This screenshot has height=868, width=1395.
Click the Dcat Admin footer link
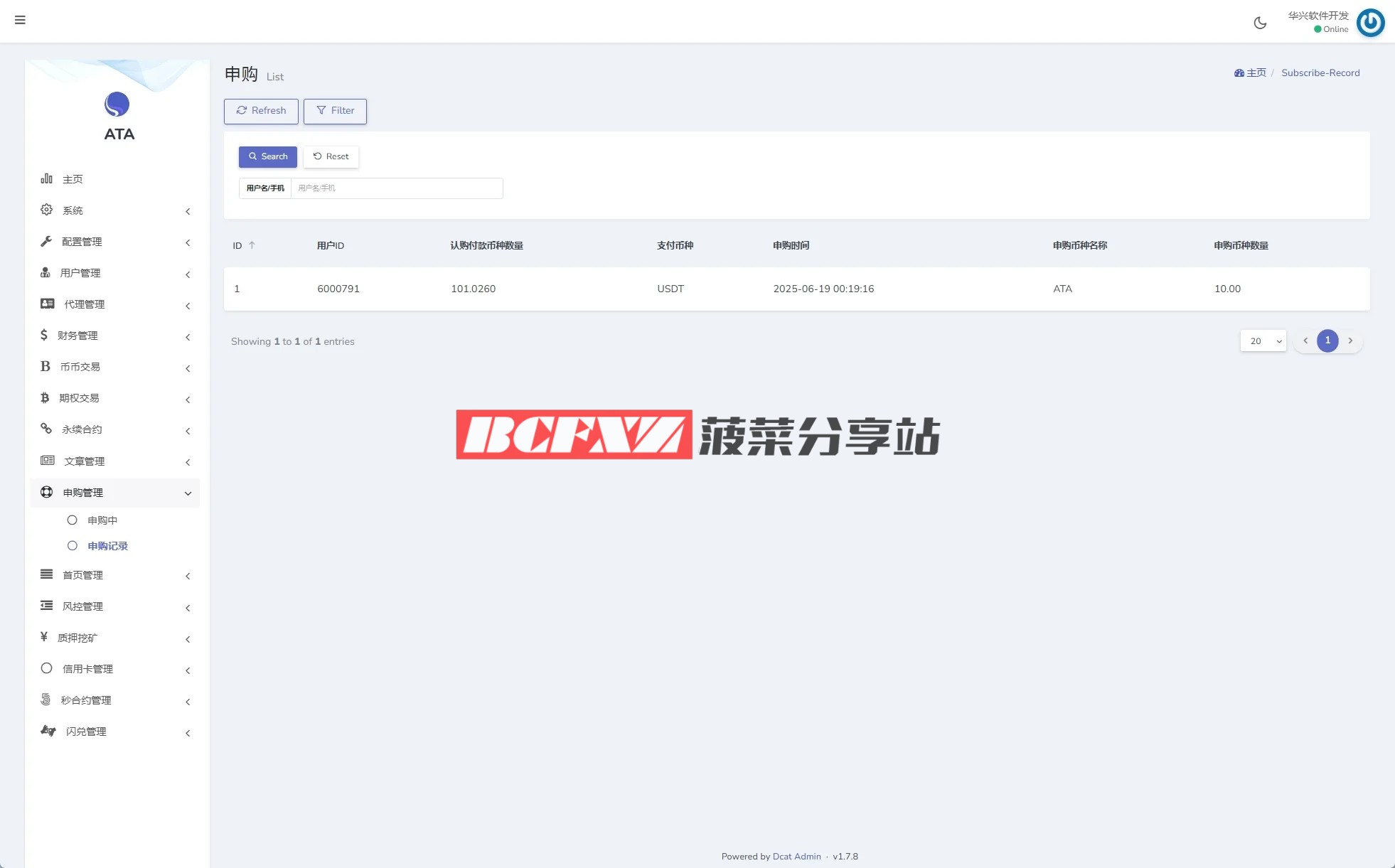tap(796, 857)
